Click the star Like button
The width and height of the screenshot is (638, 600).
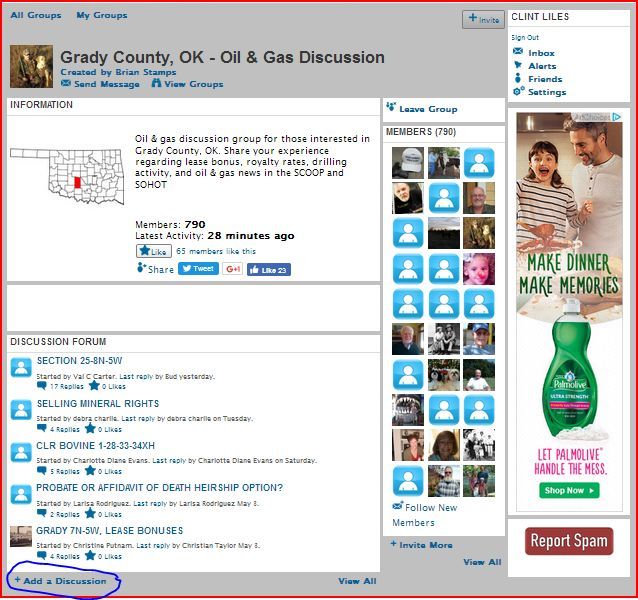tap(154, 251)
